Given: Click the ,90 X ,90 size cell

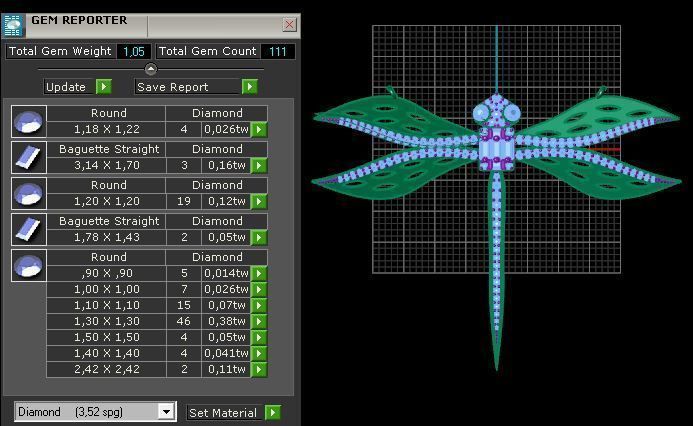Looking at the screenshot, I should pyautogui.click(x=107, y=274).
